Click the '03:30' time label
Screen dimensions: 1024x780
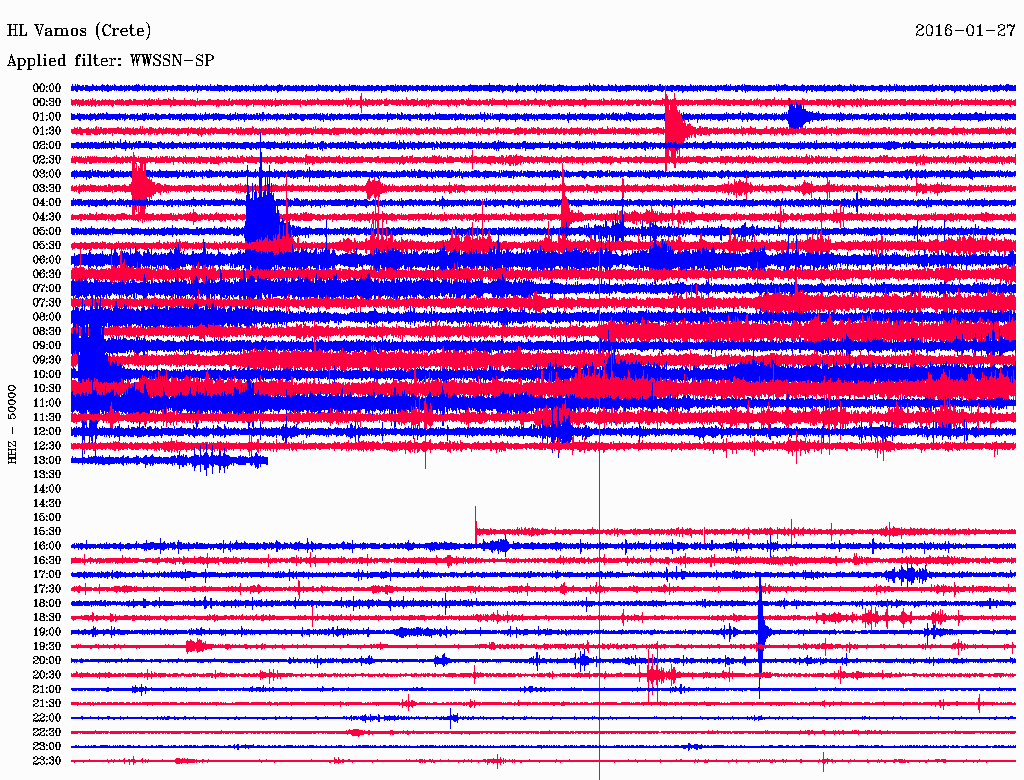pos(47,188)
